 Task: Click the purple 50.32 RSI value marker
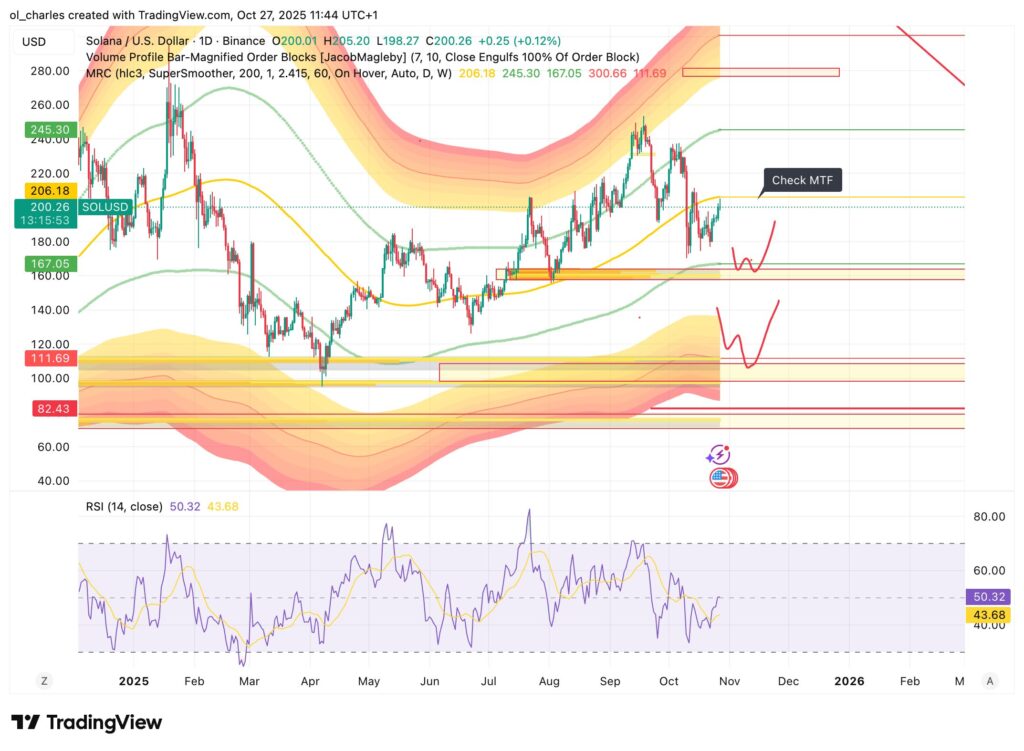[x=988, y=596]
